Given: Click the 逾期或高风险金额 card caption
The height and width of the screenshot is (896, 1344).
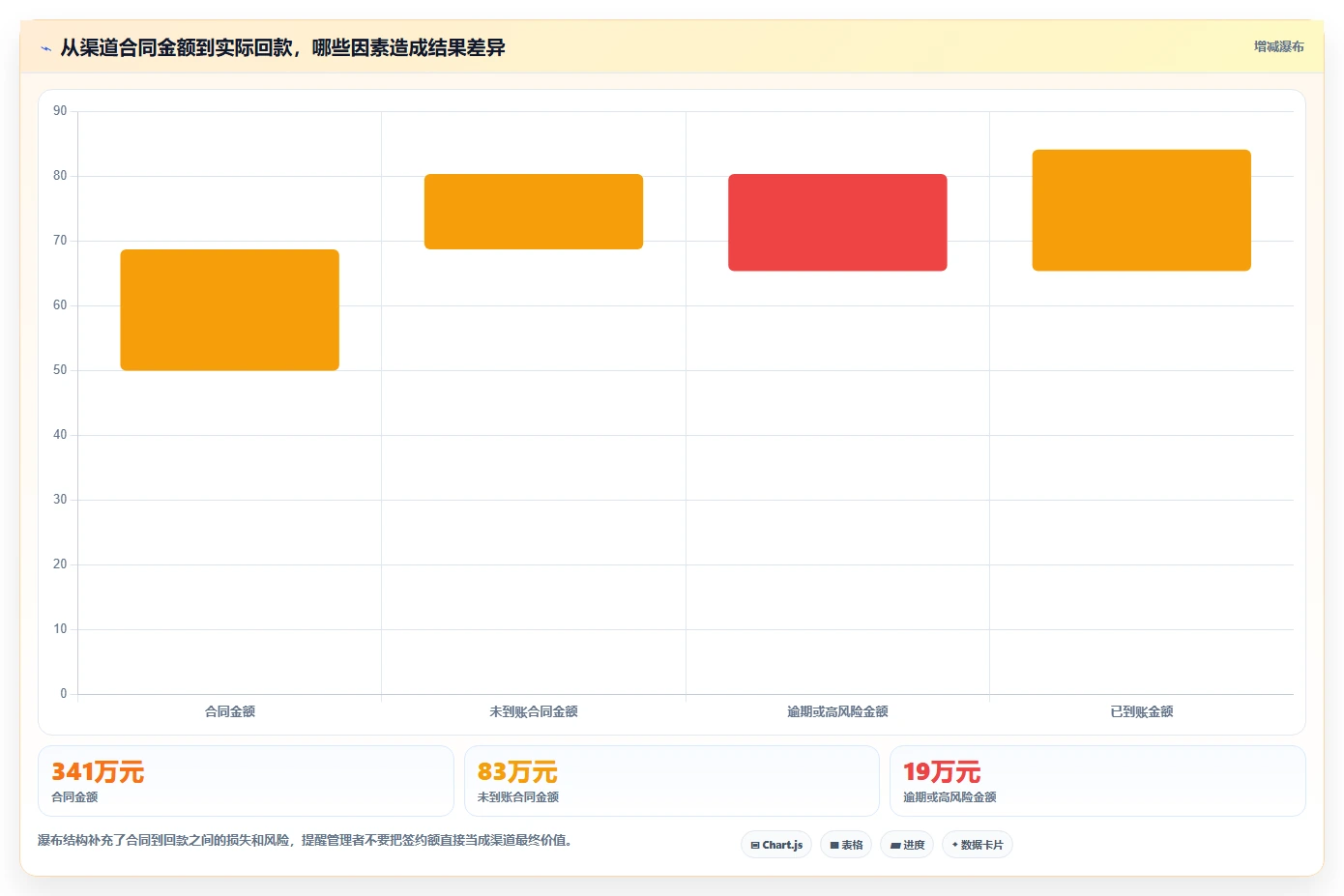Looking at the screenshot, I should pos(950,797).
